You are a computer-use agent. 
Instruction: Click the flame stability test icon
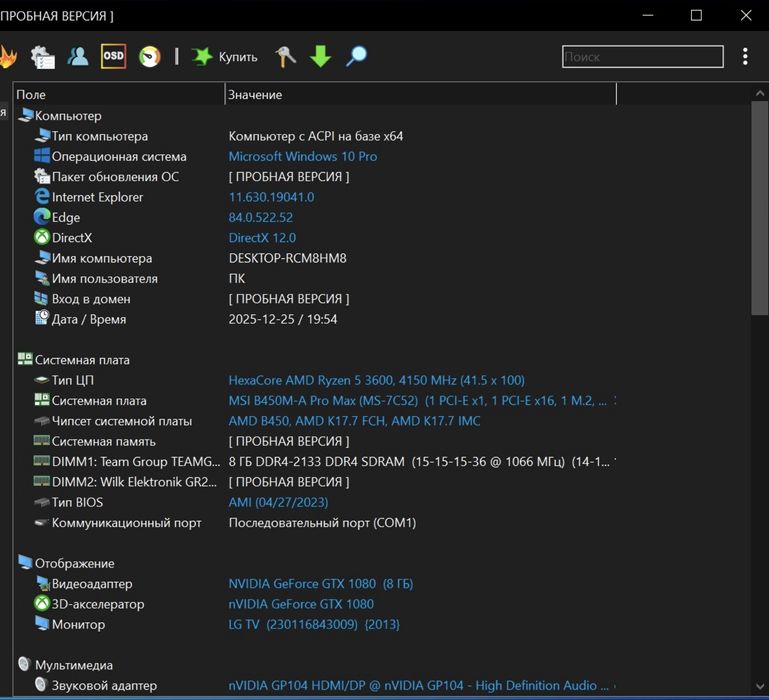tap(8, 56)
